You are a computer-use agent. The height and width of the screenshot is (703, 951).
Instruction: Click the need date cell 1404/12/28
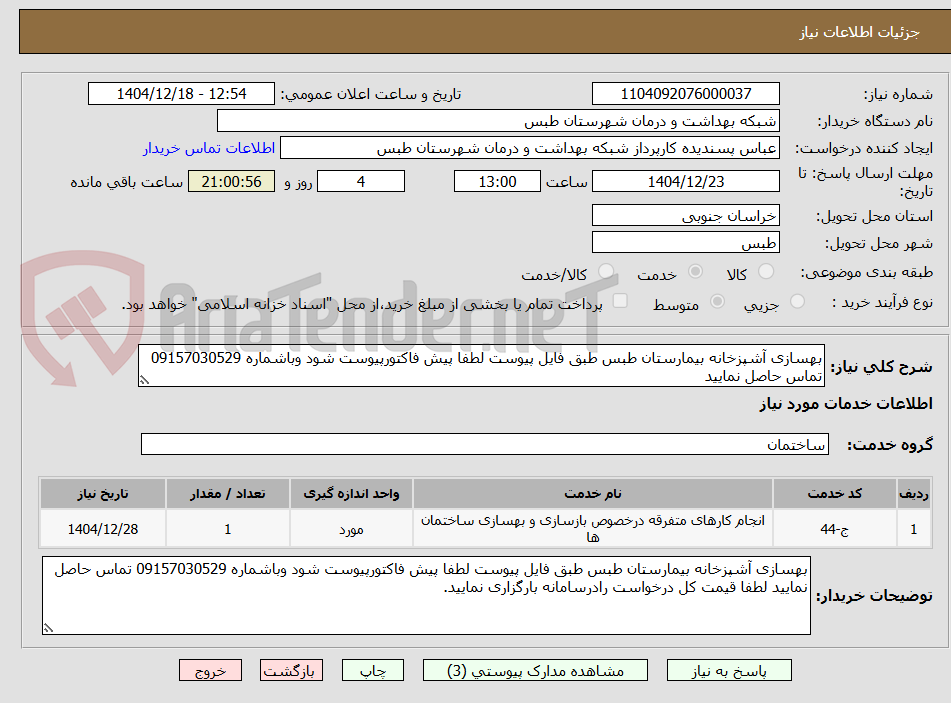pos(102,529)
